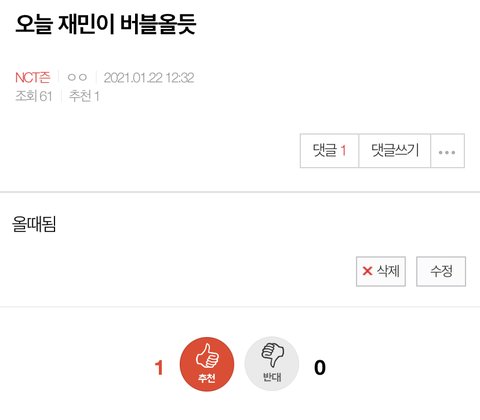
Task: Click the 반대 label inside the gray circle
Action: (x=272, y=377)
